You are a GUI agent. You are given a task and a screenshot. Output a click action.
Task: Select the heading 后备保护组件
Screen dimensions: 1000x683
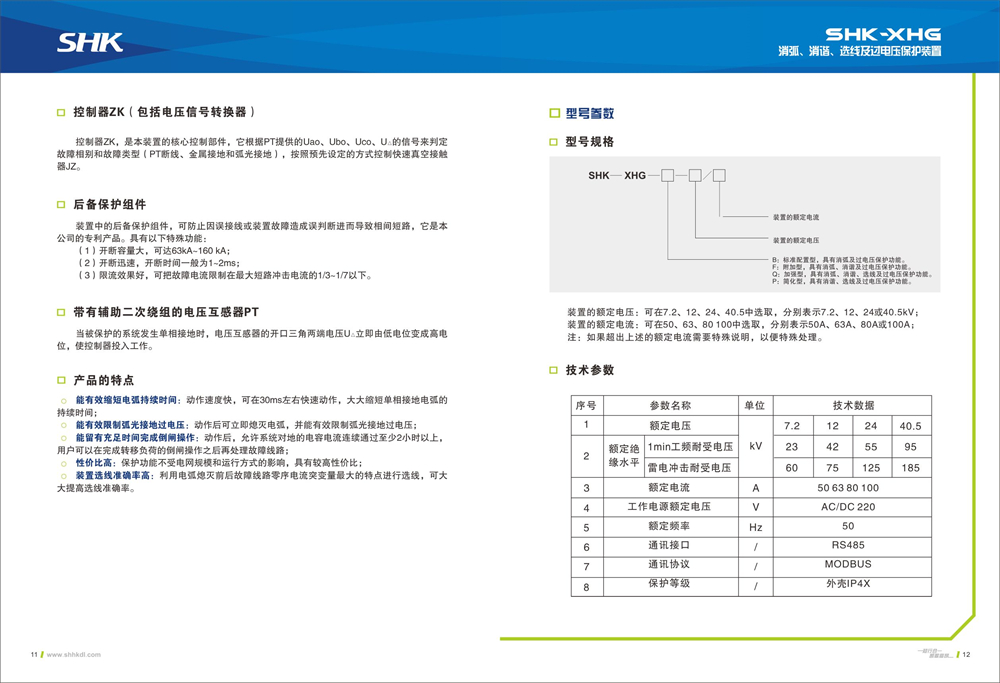pyautogui.click(x=110, y=205)
